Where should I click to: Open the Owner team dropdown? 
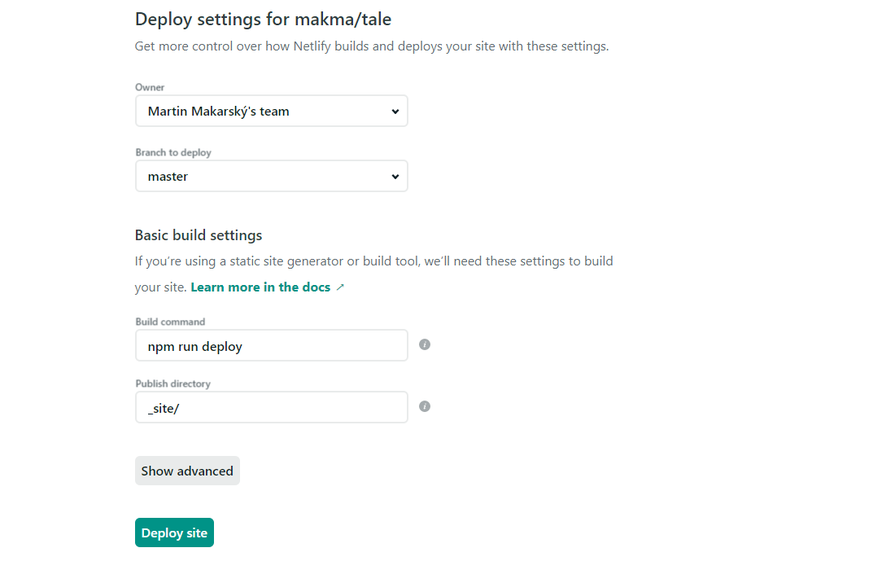coord(271,111)
